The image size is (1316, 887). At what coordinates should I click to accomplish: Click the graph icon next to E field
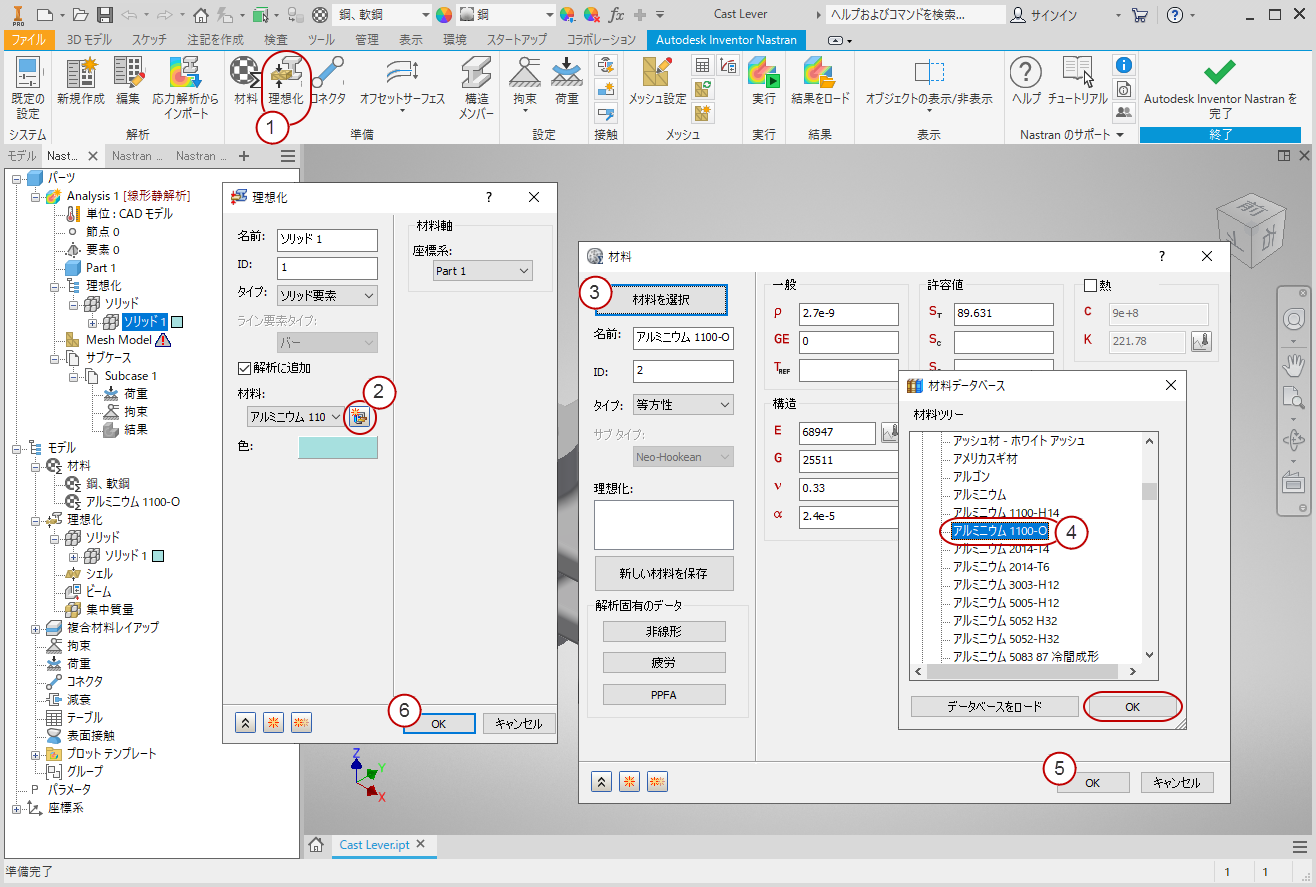pyautogui.click(x=890, y=433)
